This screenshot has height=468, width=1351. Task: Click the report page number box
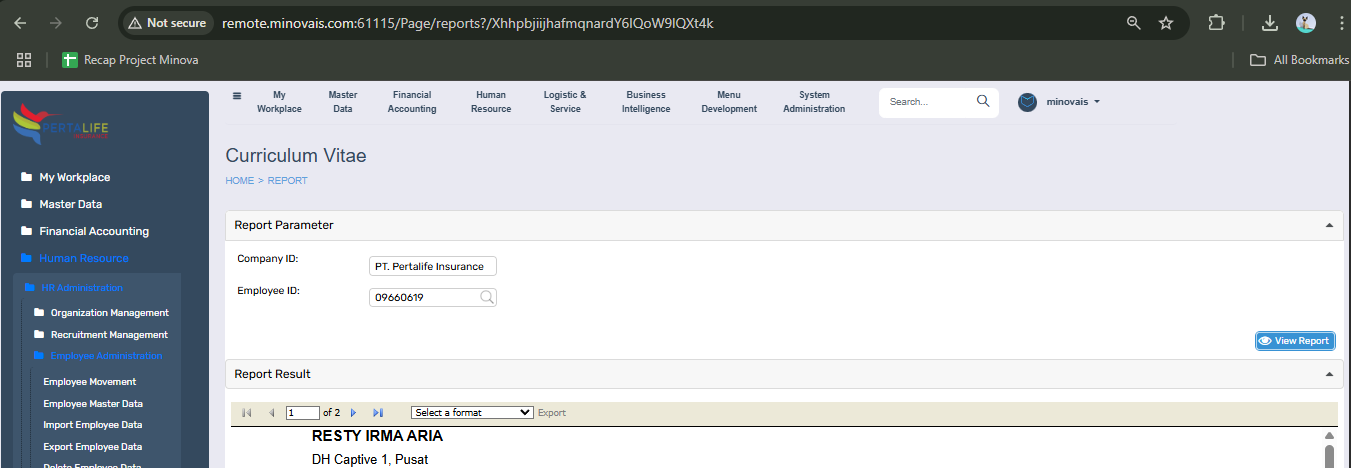302,412
